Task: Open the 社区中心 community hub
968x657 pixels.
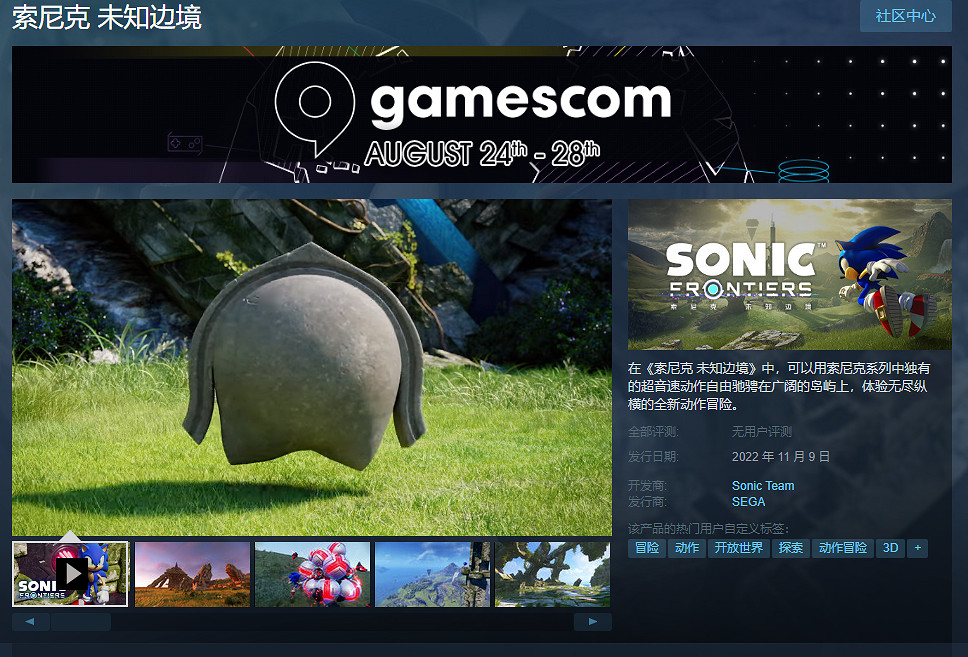Action: coord(905,16)
